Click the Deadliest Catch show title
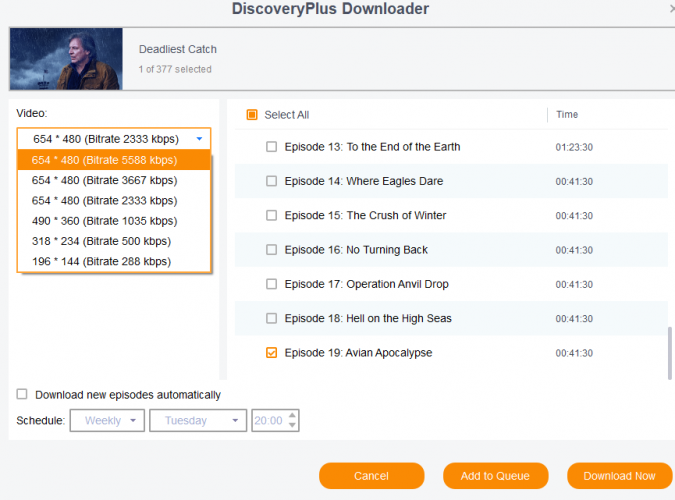The width and height of the screenshot is (675, 500). (178, 49)
